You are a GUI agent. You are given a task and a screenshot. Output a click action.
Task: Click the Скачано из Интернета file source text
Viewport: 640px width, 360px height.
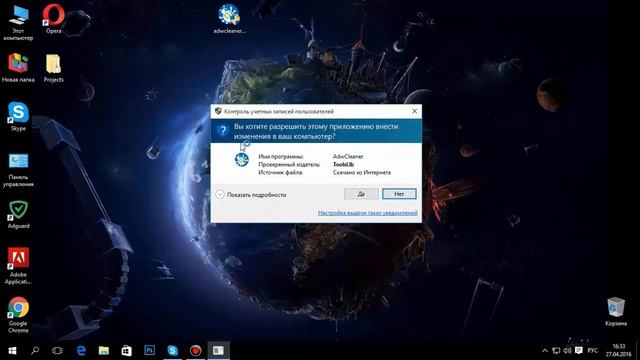[362, 173]
